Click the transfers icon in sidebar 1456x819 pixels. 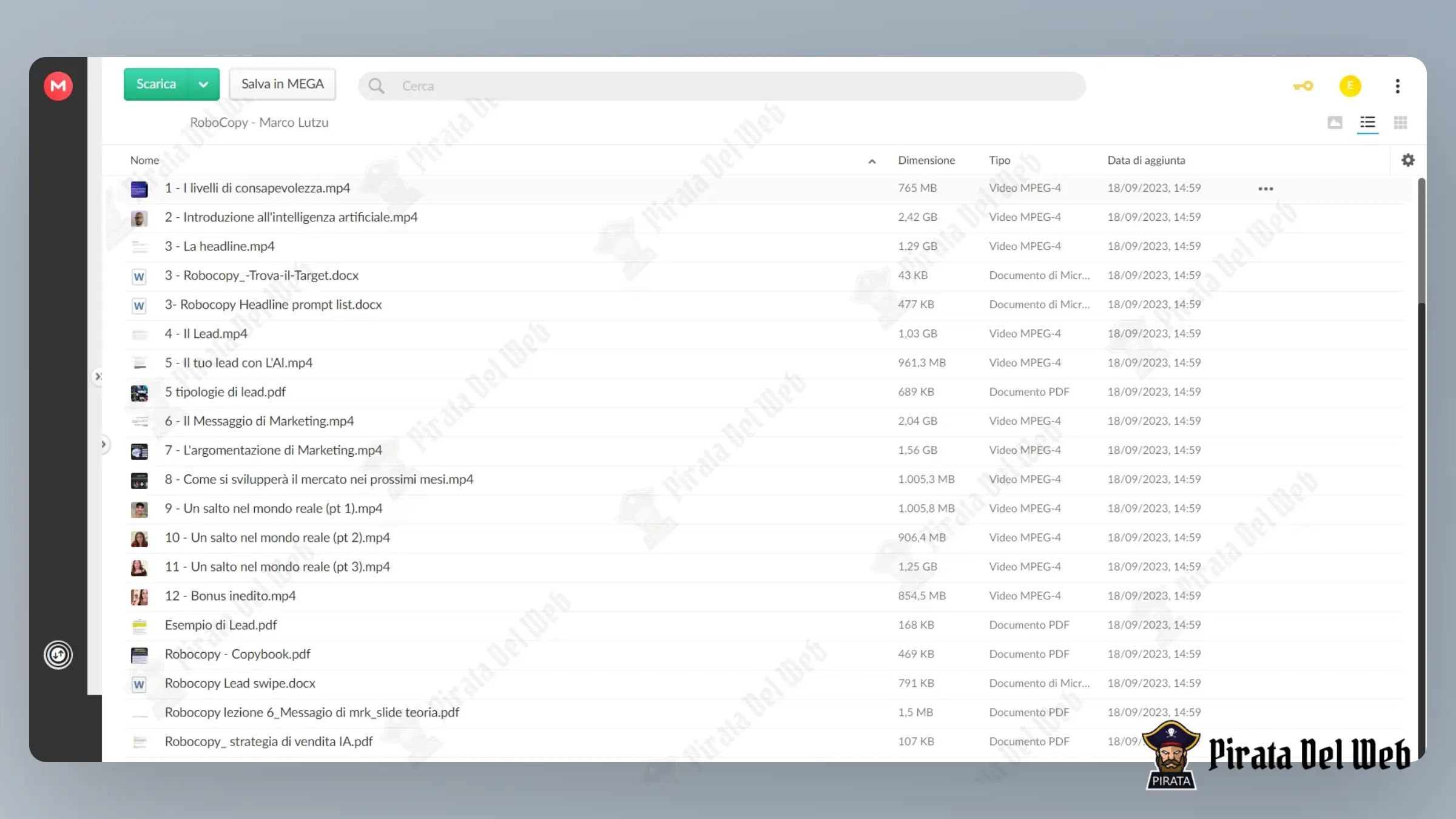point(58,655)
